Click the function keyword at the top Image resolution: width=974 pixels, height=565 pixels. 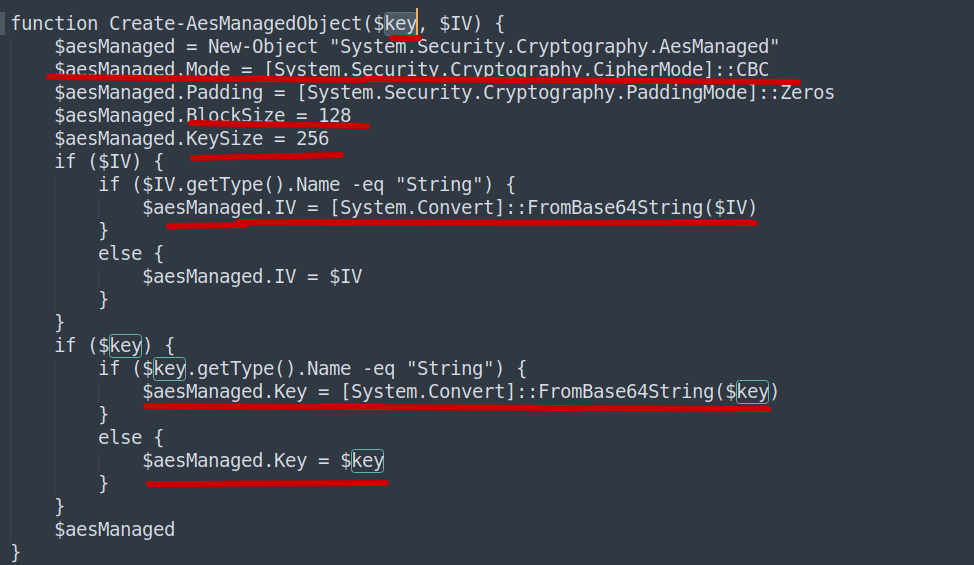point(54,23)
